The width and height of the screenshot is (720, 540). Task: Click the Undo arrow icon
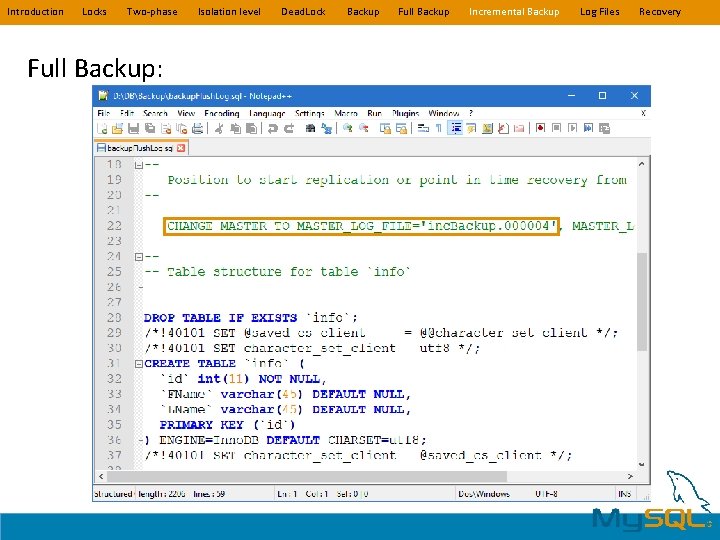(273, 129)
